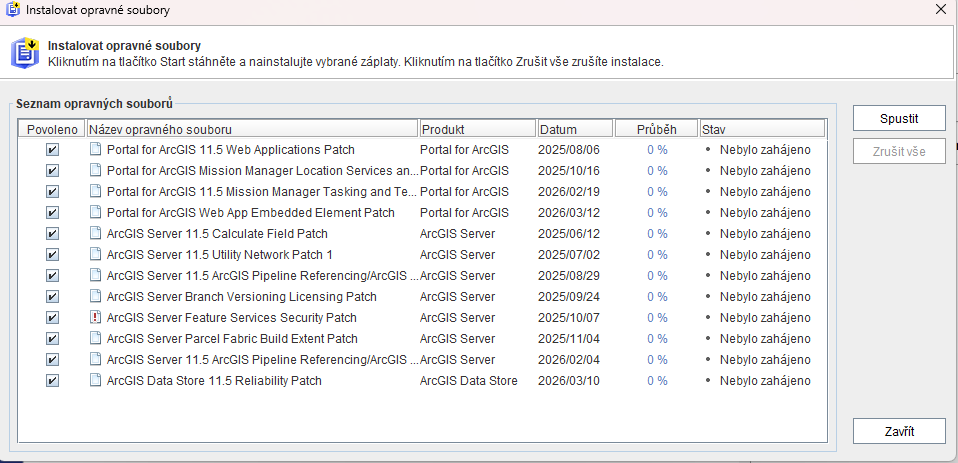Click the ArcGIS Data Store product cell
The height and width of the screenshot is (463, 958).
[469, 381]
